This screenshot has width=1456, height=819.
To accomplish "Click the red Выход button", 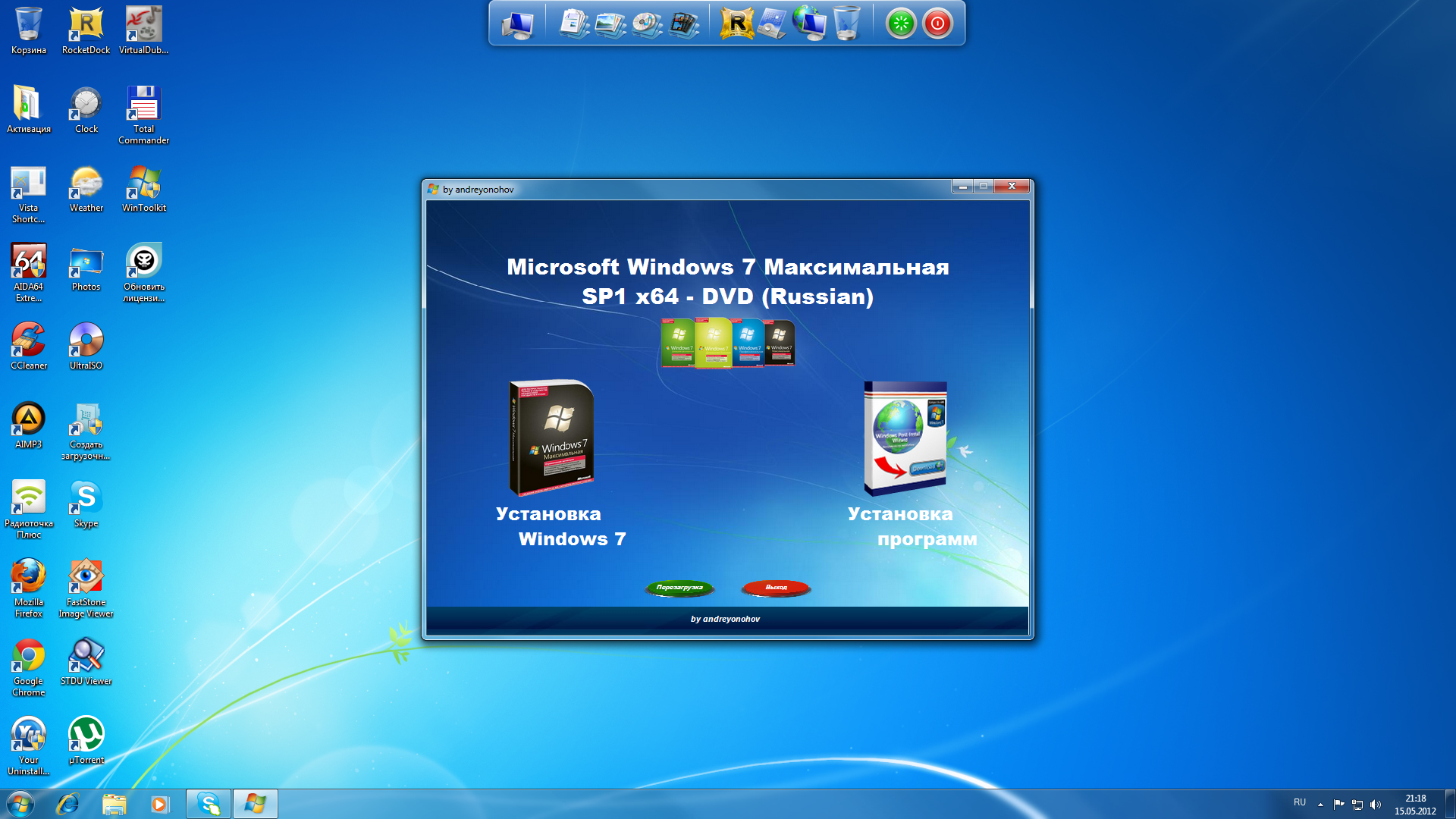I will (x=776, y=588).
